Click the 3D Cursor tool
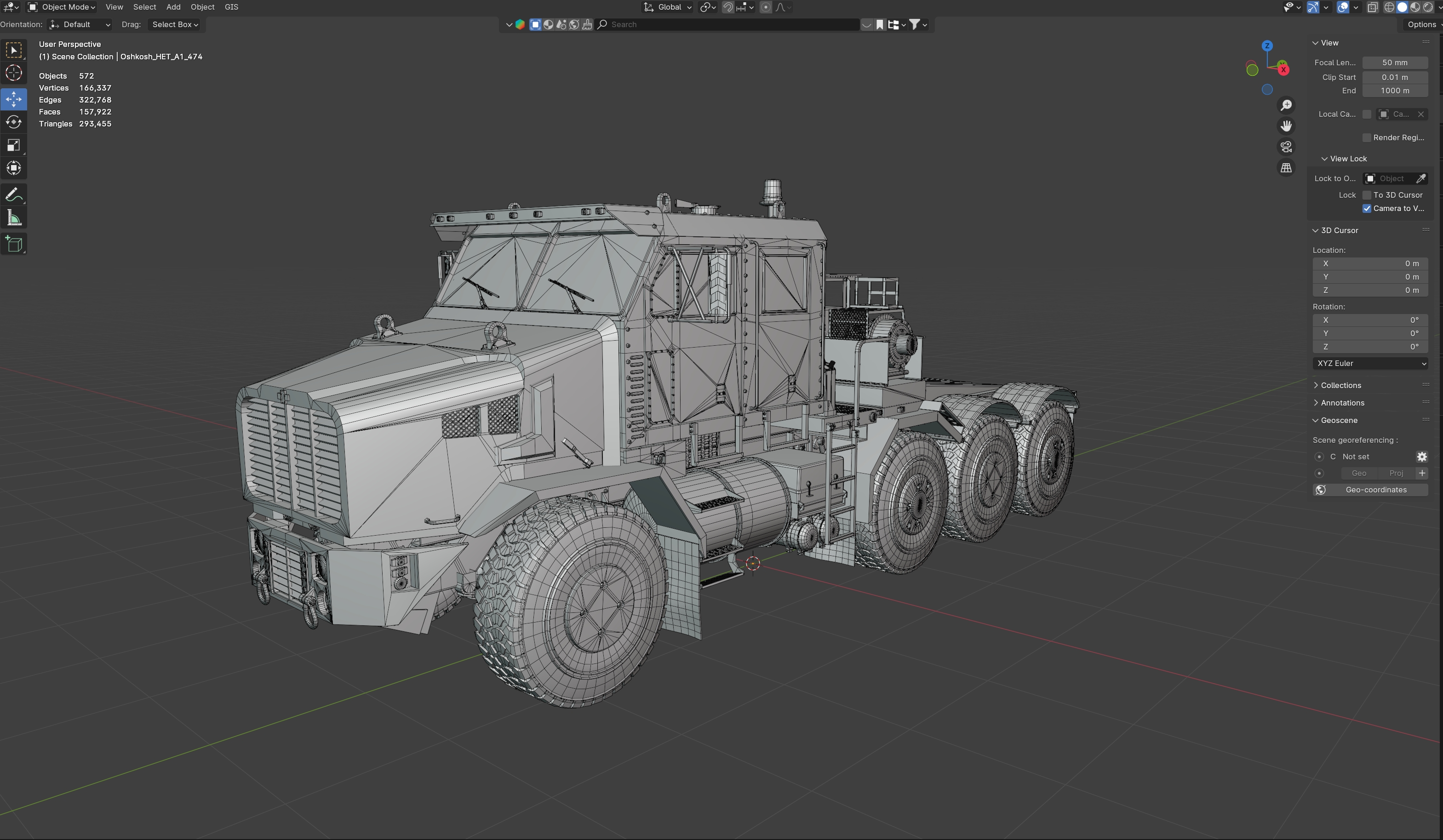This screenshot has width=1443, height=840. point(14,73)
